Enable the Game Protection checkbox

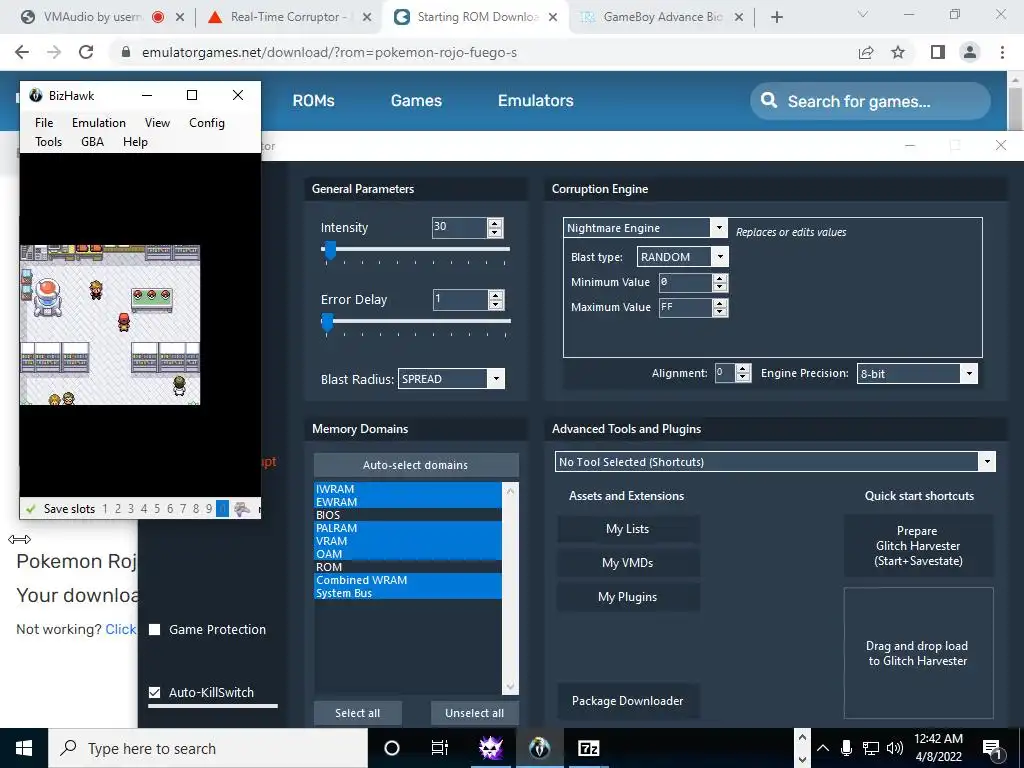point(155,630)
